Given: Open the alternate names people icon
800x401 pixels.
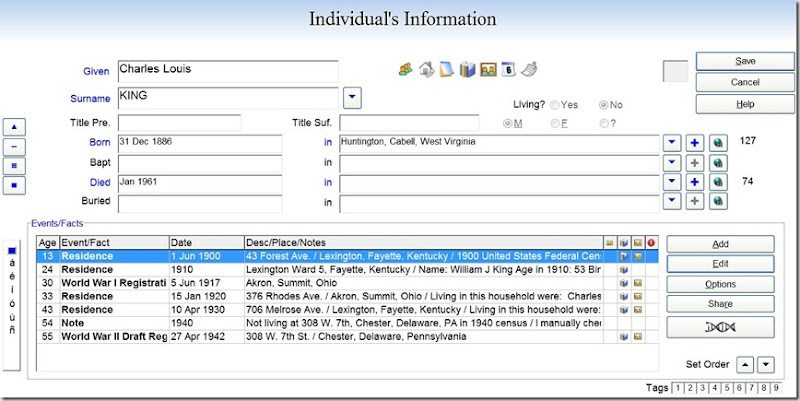Looking at the screenshot, I should tap(406, 69).
